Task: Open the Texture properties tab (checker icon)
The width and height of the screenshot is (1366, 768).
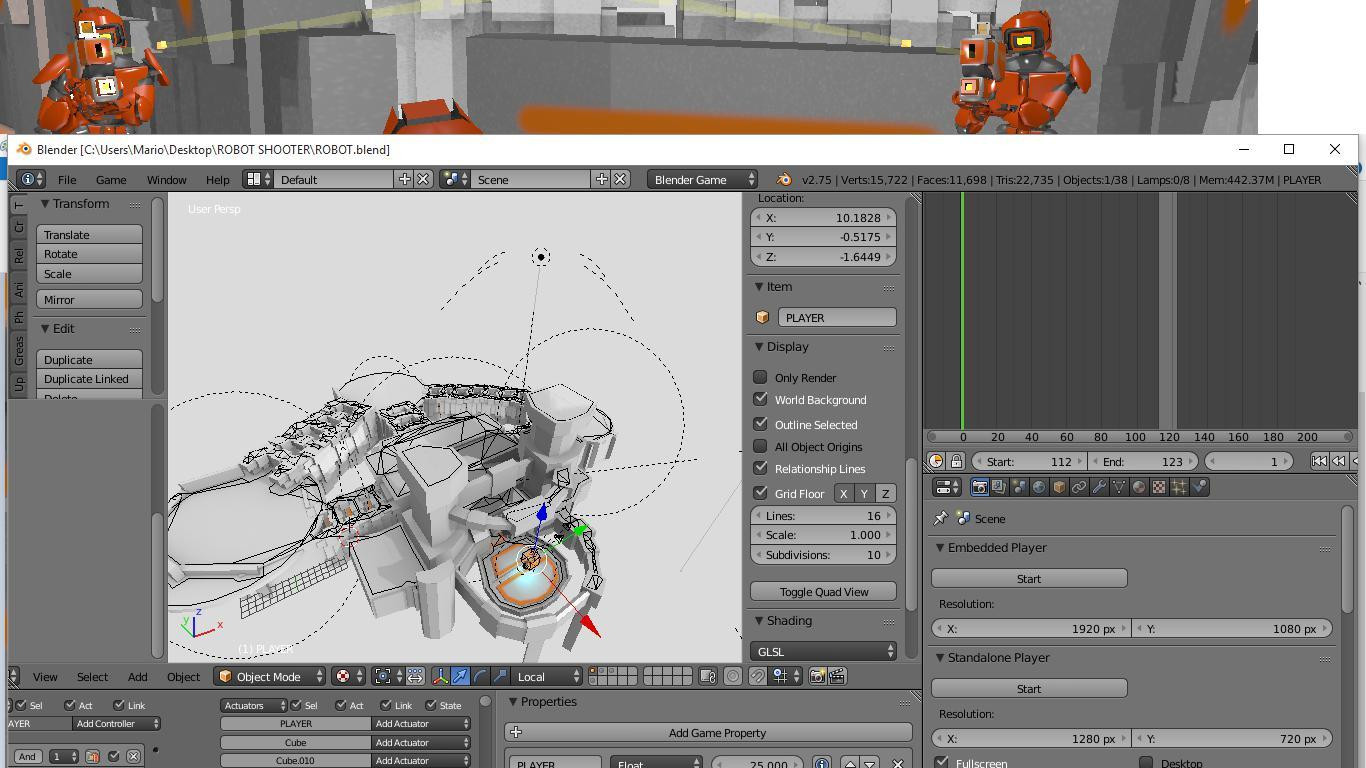Action: [x=1159, y=487]
